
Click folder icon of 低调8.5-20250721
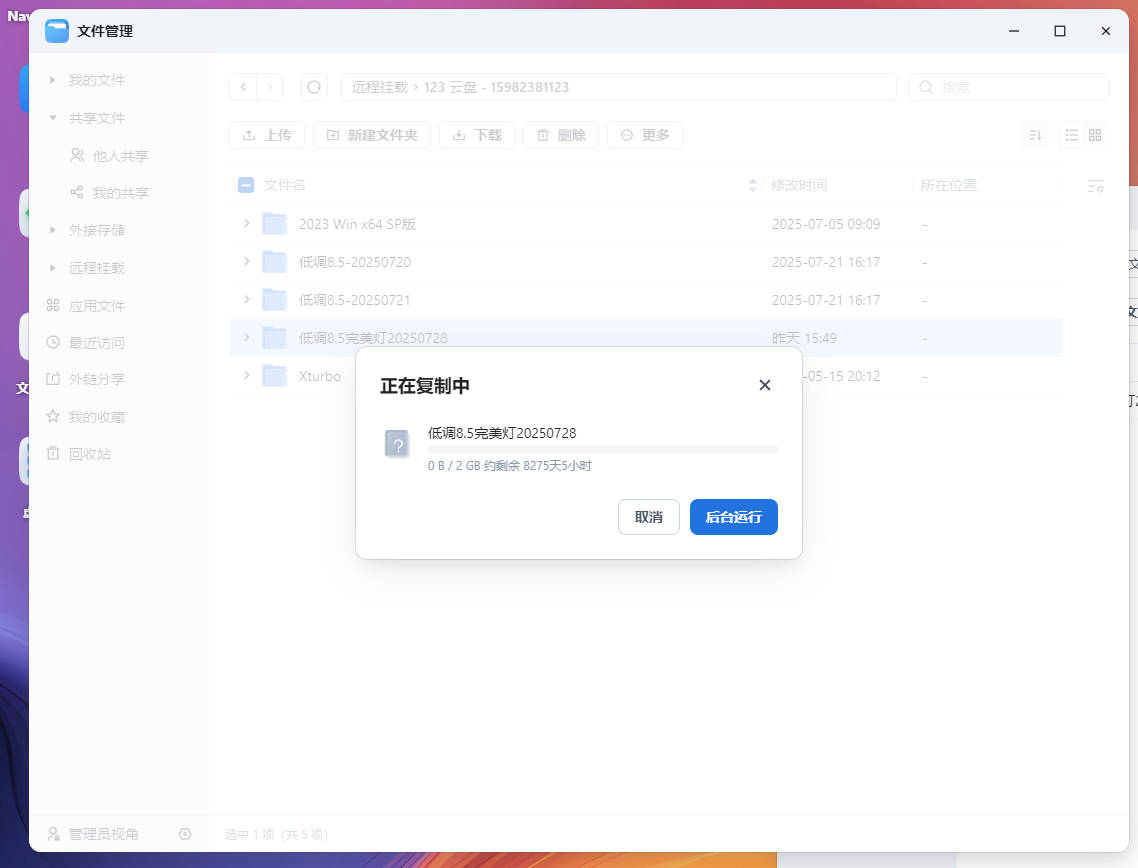pyautogui.click(x=274, y=299)
